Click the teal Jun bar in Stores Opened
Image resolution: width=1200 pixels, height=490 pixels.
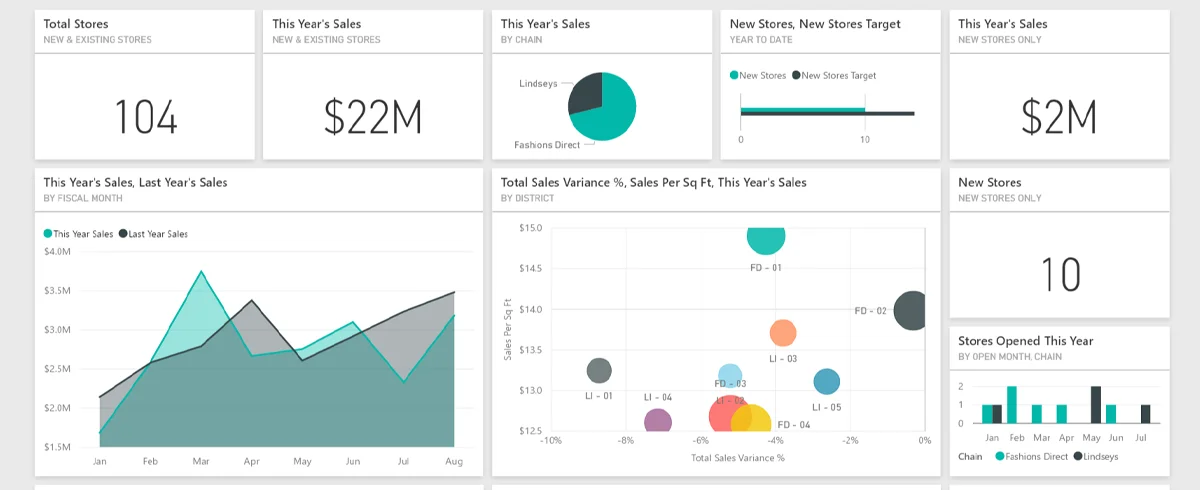1111,414
